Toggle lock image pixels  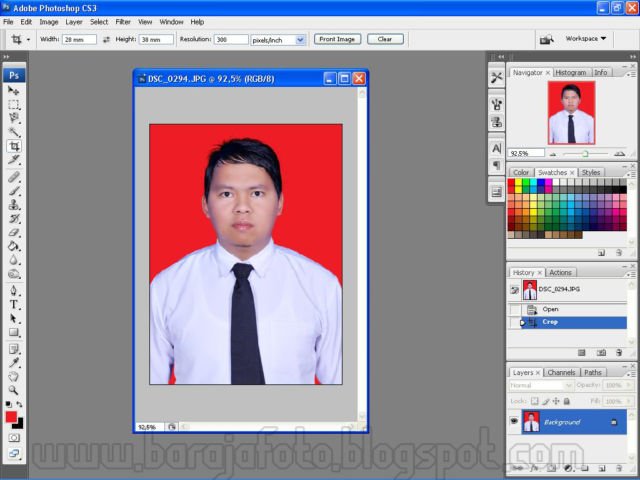(546, 401)
